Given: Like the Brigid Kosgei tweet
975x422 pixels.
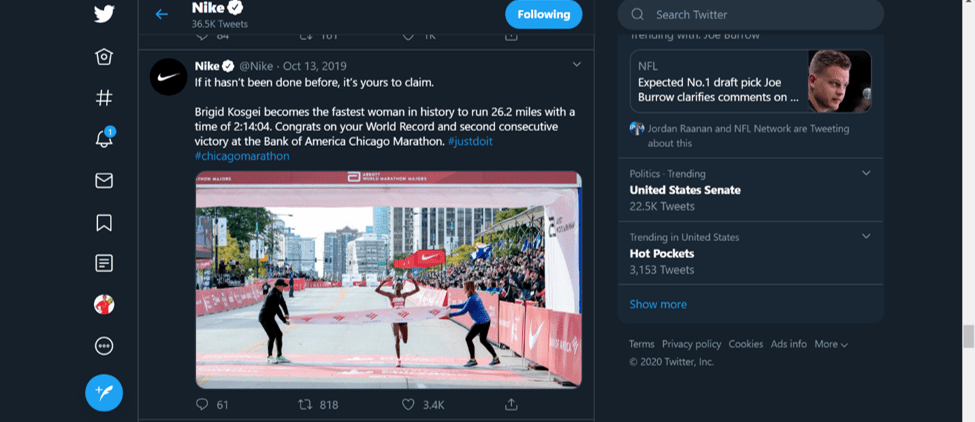Looking at the screenshot, I should (x=408, y=404).
